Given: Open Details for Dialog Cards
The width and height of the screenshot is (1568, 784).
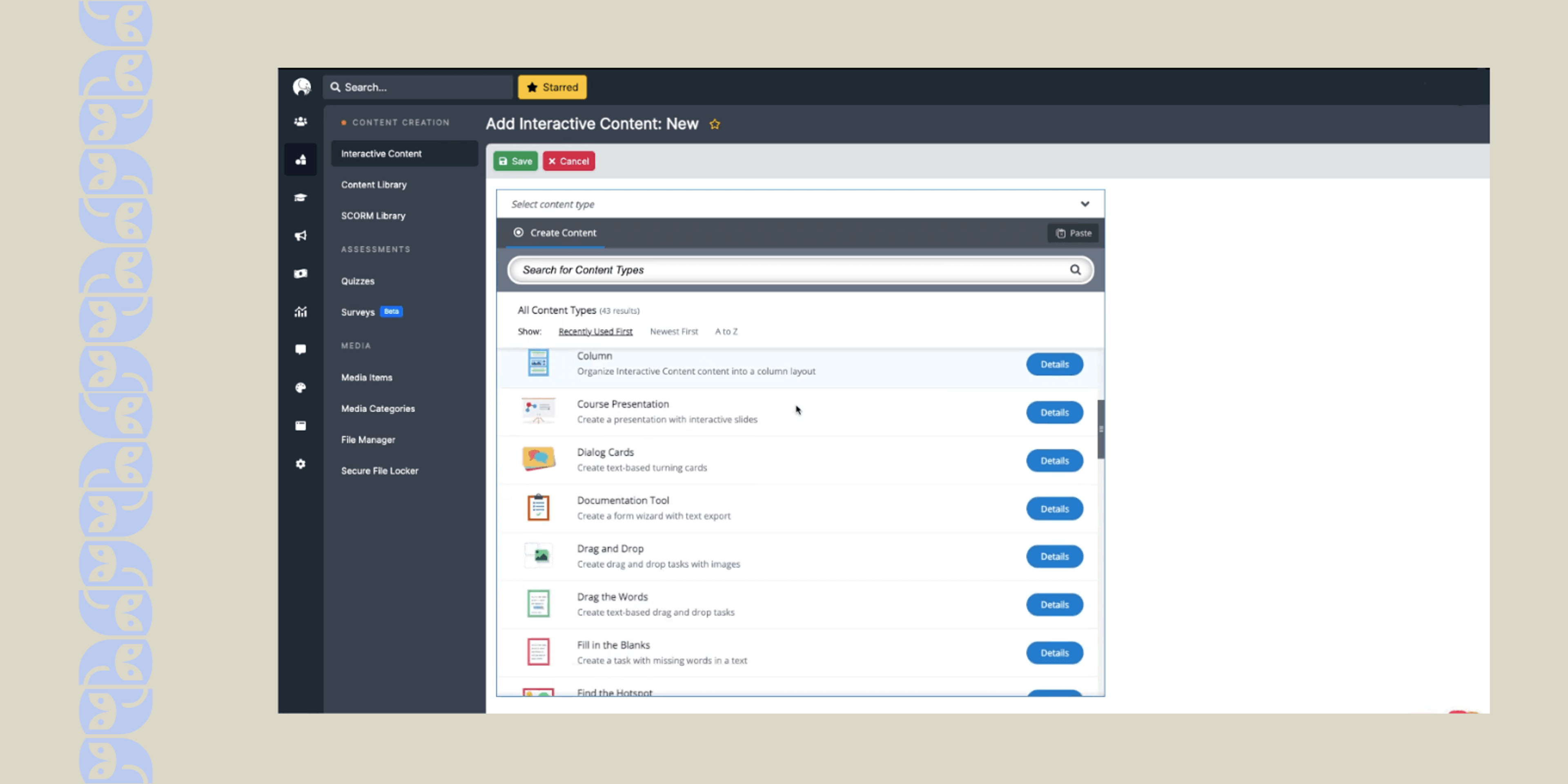Looking at the screenshot, I should click(x=1054, y=460).
